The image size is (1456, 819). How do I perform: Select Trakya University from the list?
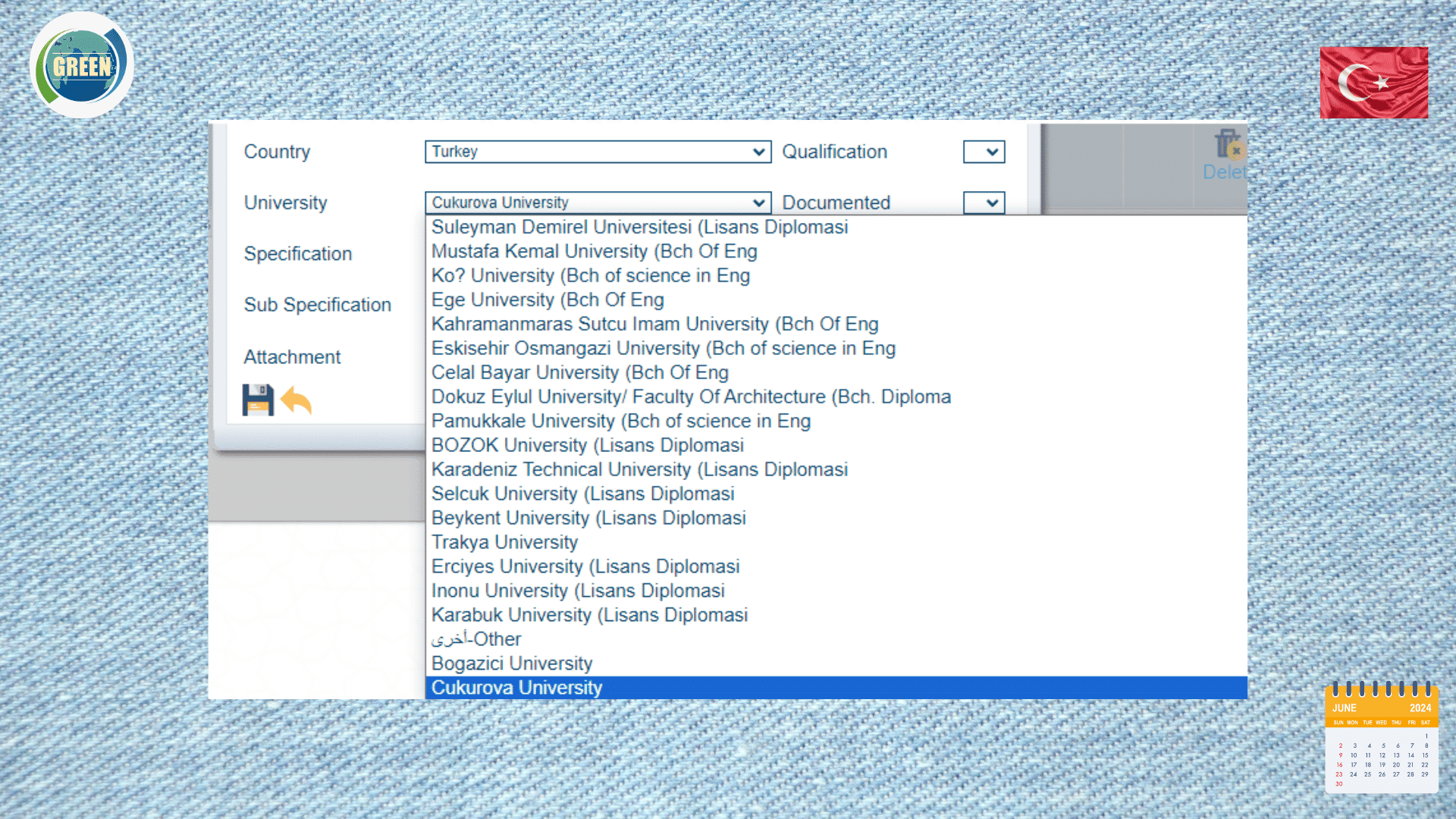click(x=504, y=543)
